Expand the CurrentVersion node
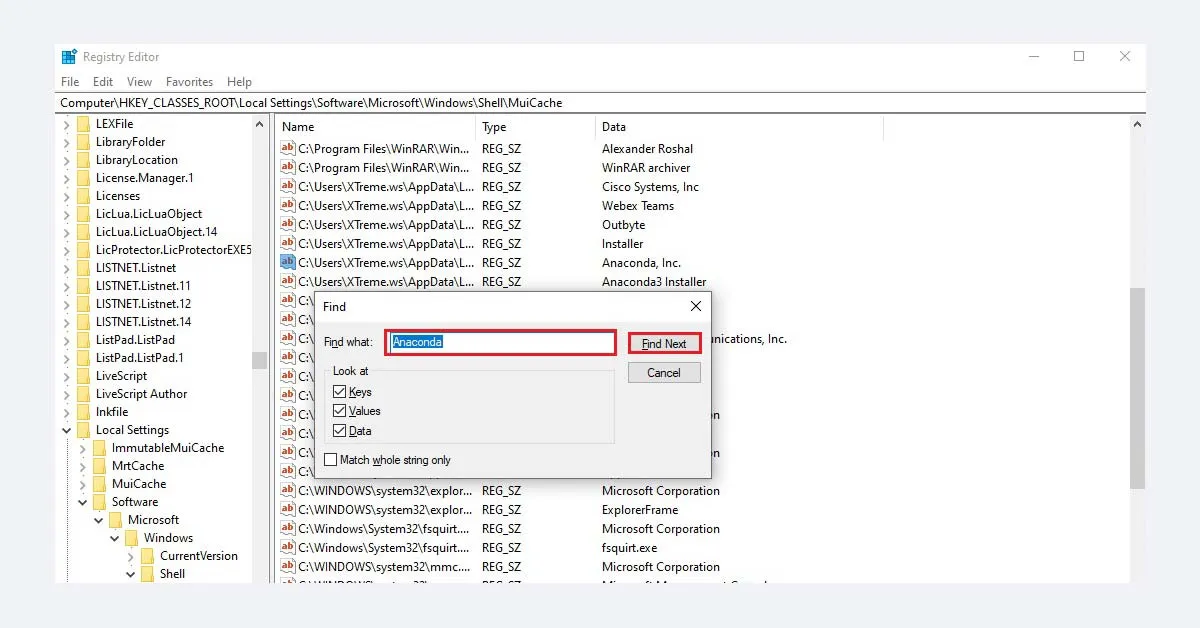Viewport: 1200px width, 628px height. (130, 555)
